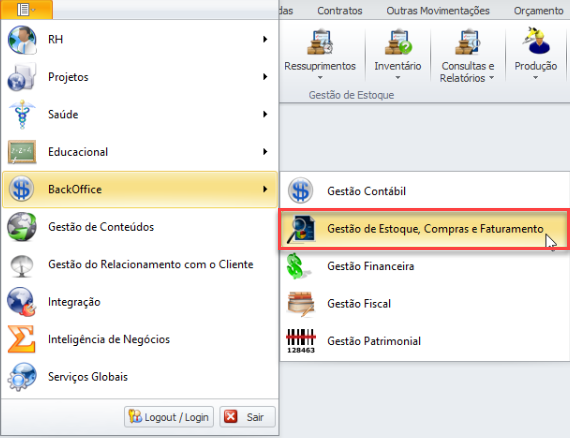Expand the Educacional submenu arrow
Image resolution: width=570 pixels, height=438 pixels.
pos(265,152)
